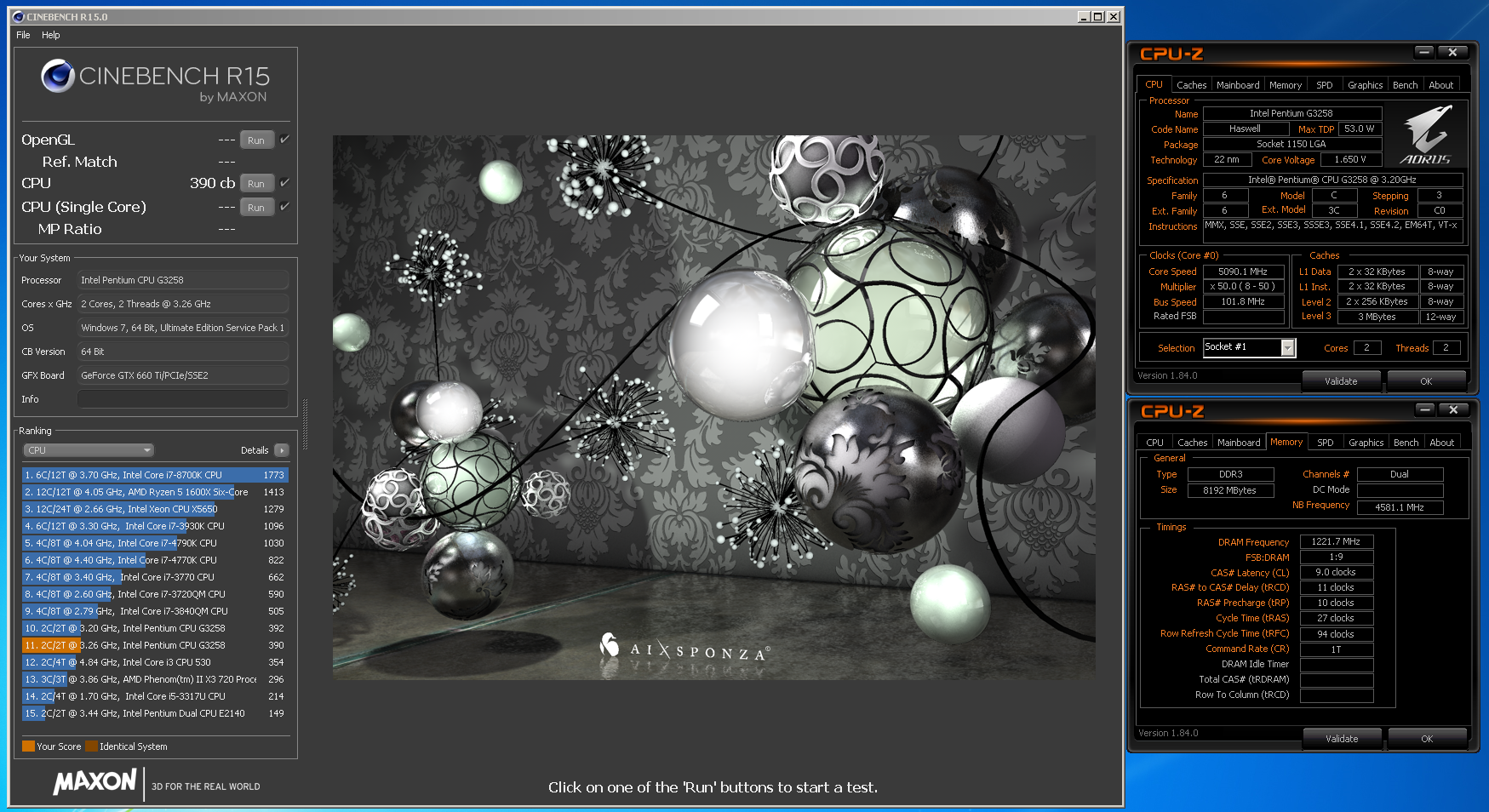Select ranking row Intel Core i7-8700K CPU
Image resolution: width=1489 pixels, height=812 pixels.
155,475
